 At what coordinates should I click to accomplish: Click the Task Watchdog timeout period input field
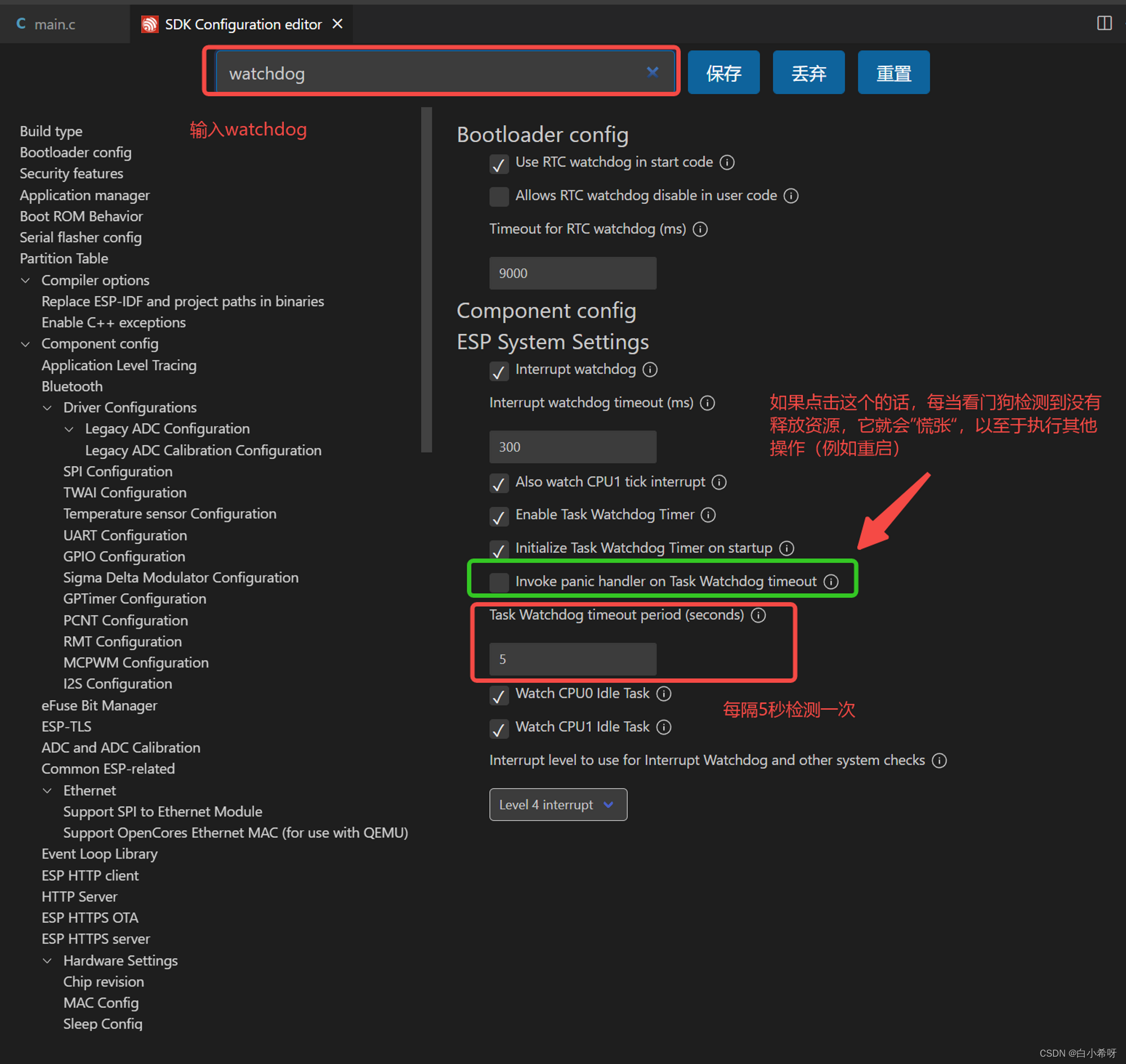point(573,659)
